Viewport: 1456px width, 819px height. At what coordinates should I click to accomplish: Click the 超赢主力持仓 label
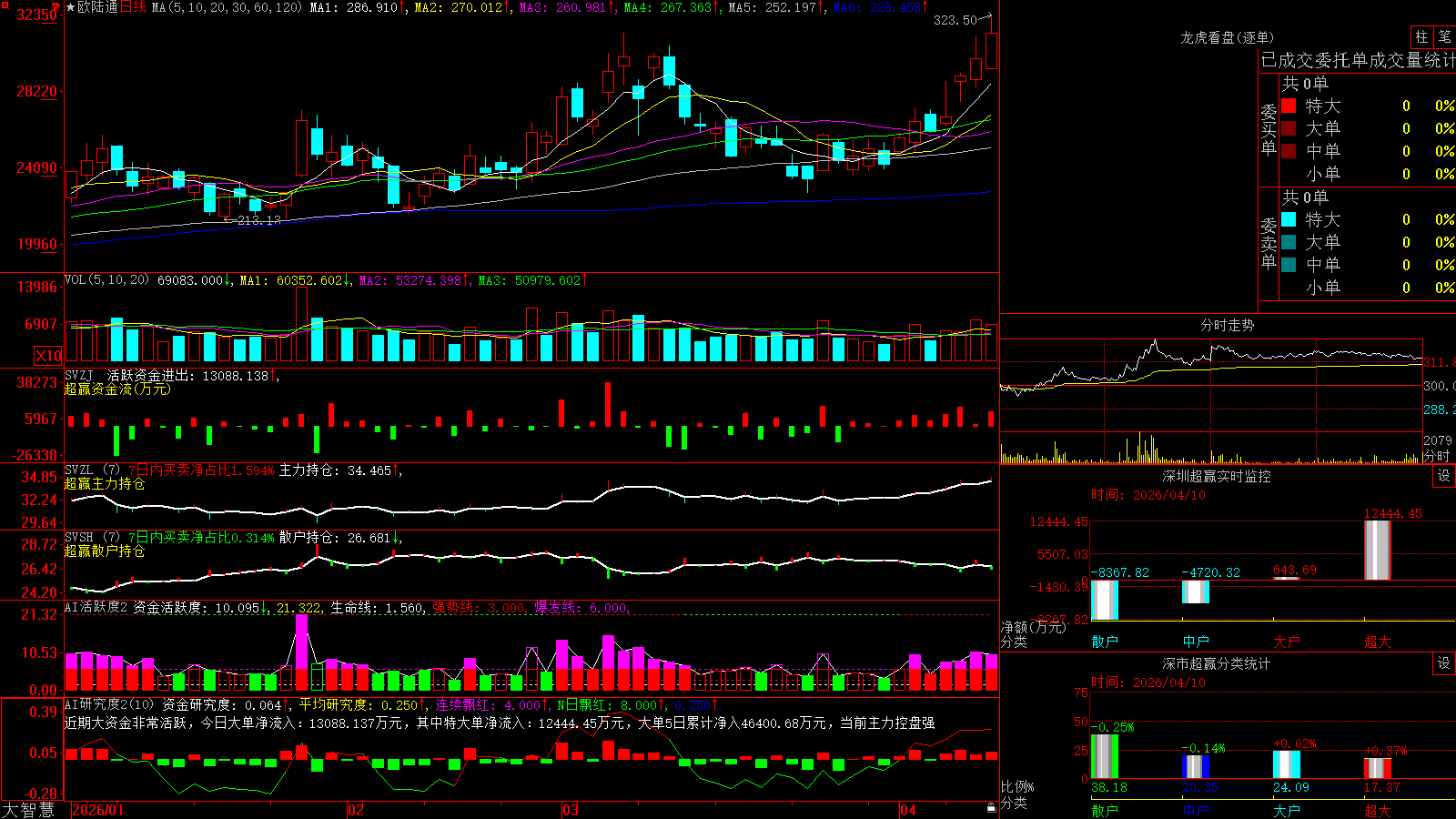(x=105, y=483)
